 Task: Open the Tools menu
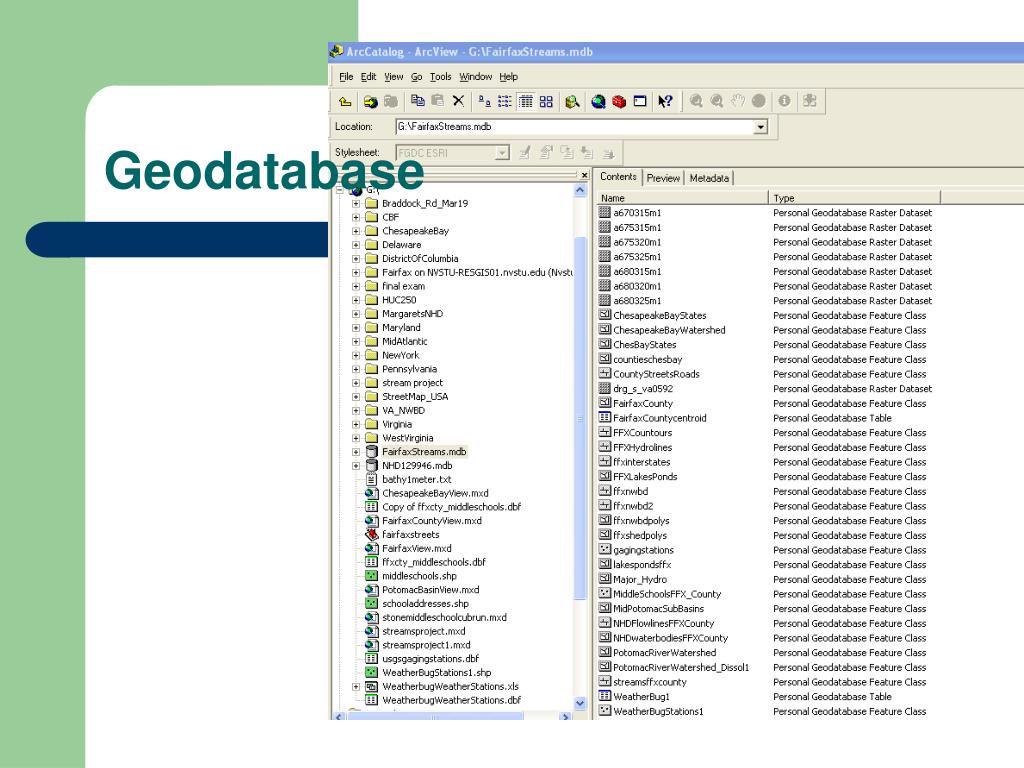point(441,77)
